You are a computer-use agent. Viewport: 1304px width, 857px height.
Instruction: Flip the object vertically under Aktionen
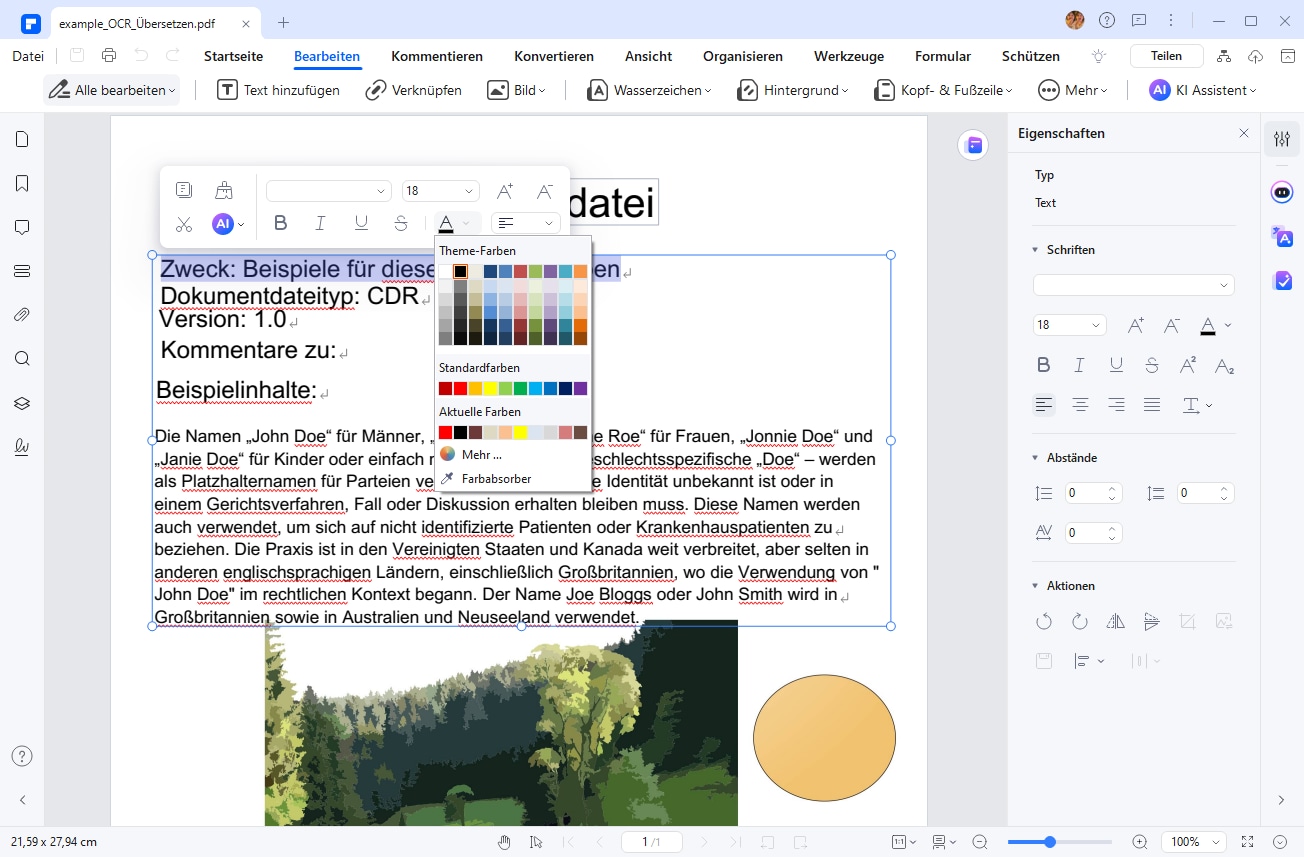[1152, 621]
